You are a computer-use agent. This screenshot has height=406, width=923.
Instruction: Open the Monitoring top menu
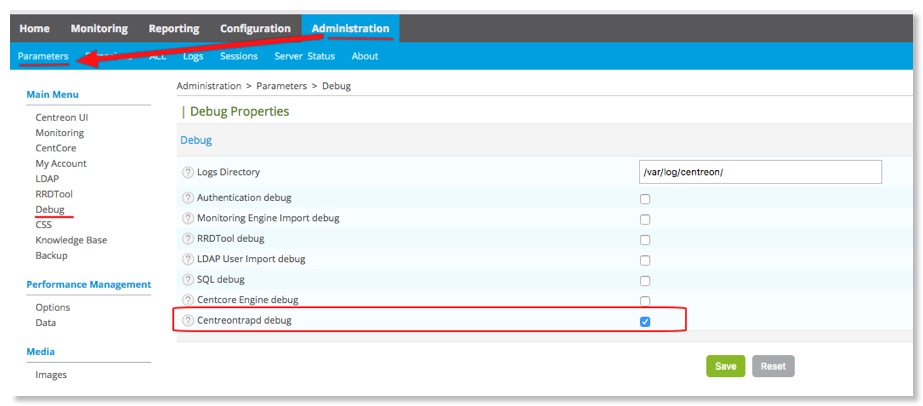coord(98,29)
